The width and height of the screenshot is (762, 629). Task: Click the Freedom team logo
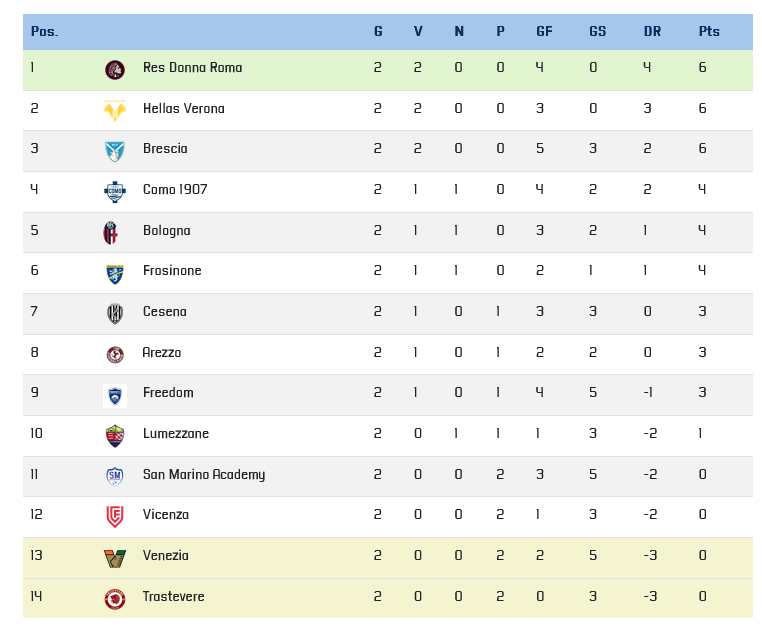pyautogui.click(x=115, y=395)
